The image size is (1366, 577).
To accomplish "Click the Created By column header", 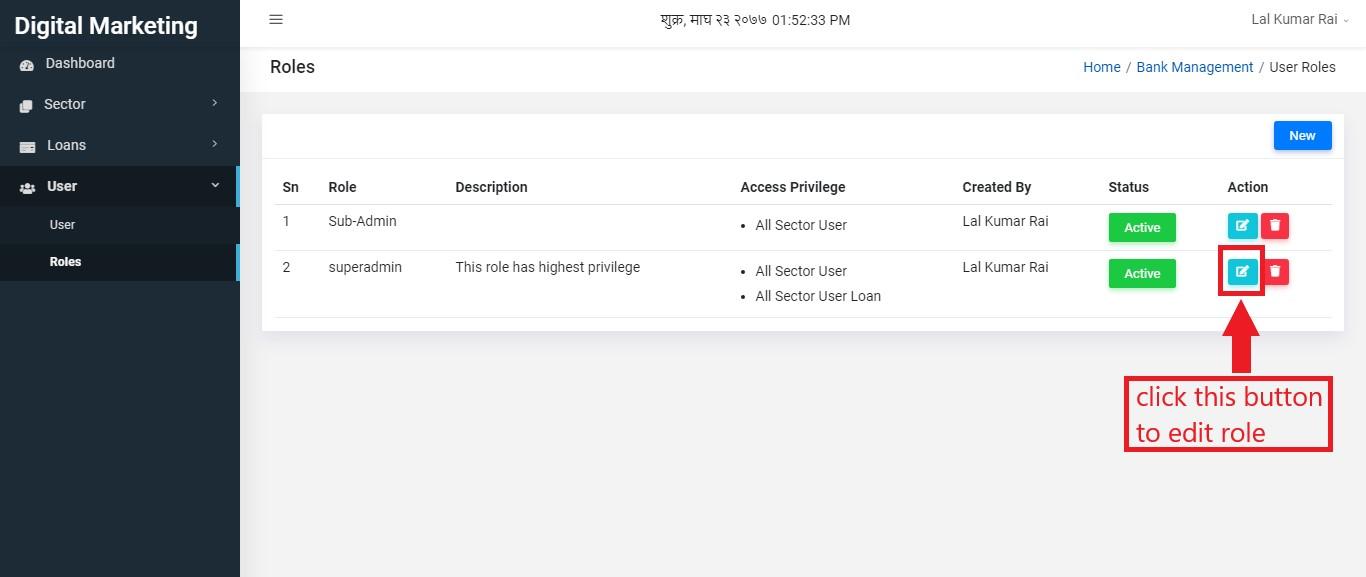I will coord(997,187).
